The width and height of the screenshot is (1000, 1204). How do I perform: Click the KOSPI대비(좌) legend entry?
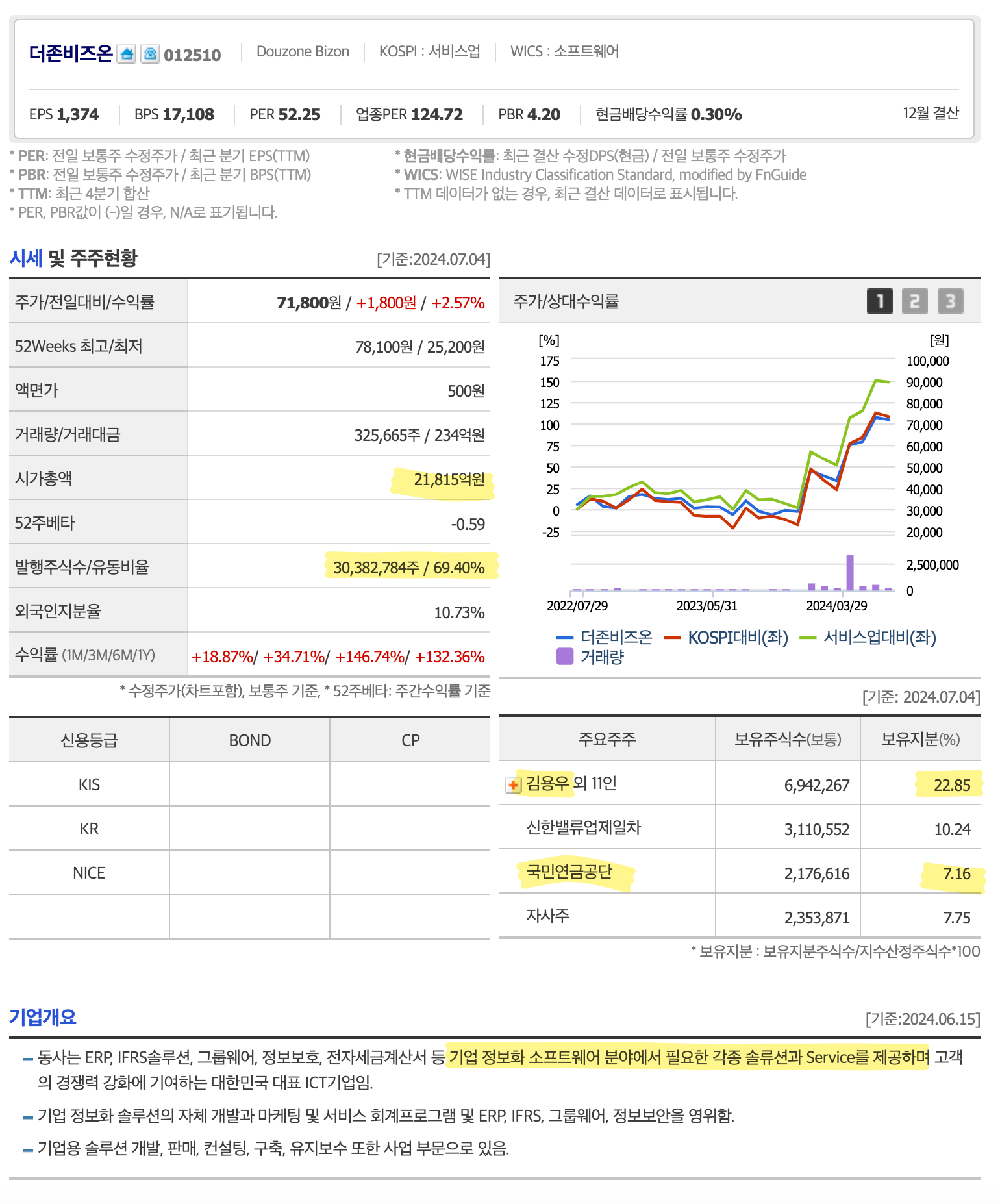point(726,637)
